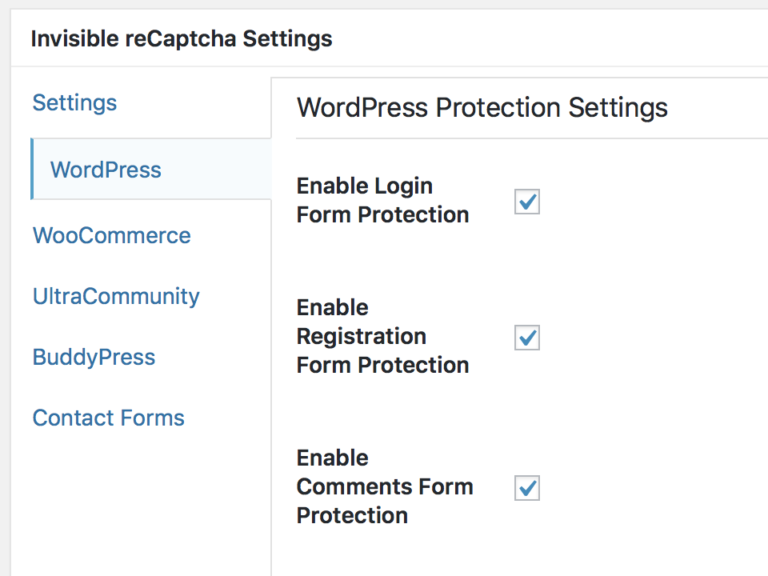Click the WordPress Protection Settings heading

482,108
